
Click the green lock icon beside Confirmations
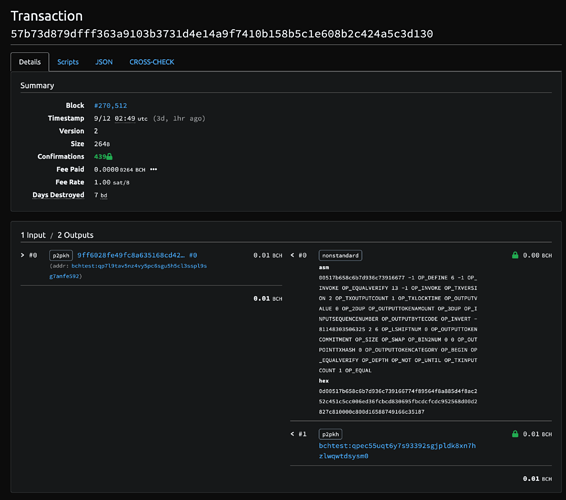[x=109, y=156]
